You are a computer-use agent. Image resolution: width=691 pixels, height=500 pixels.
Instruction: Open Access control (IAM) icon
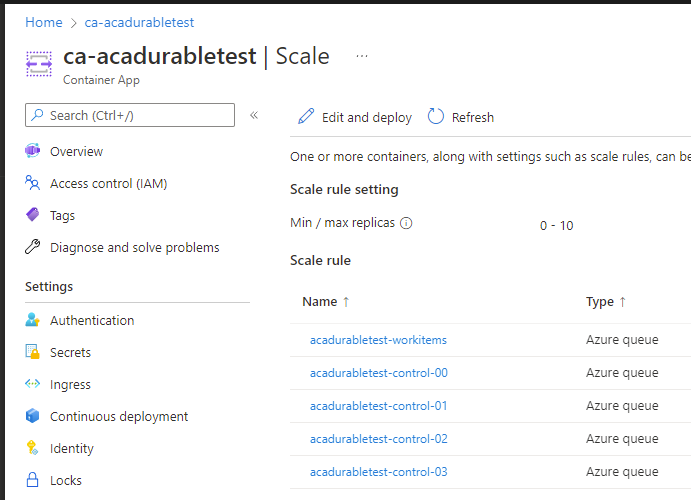click(33, 183)
